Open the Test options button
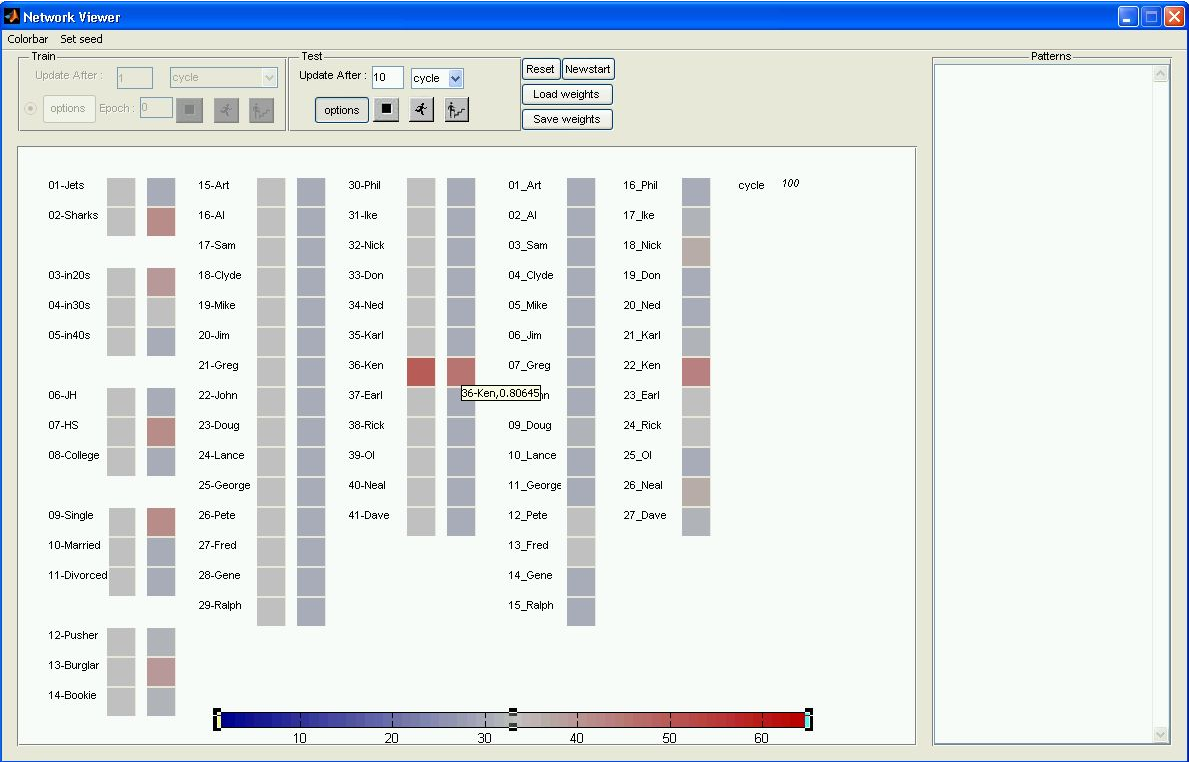The height and width of the screenshot is (762, 1190). [341, 110]
